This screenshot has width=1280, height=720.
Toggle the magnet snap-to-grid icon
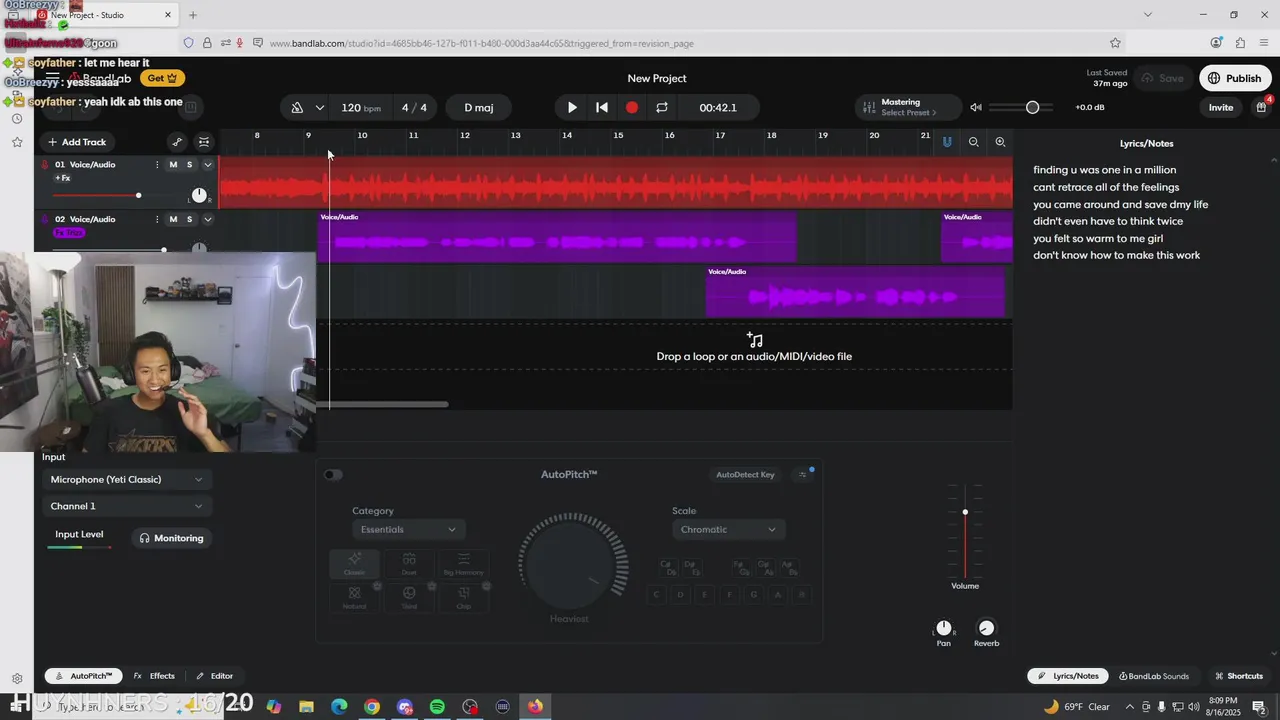click(x=947, y=142)
